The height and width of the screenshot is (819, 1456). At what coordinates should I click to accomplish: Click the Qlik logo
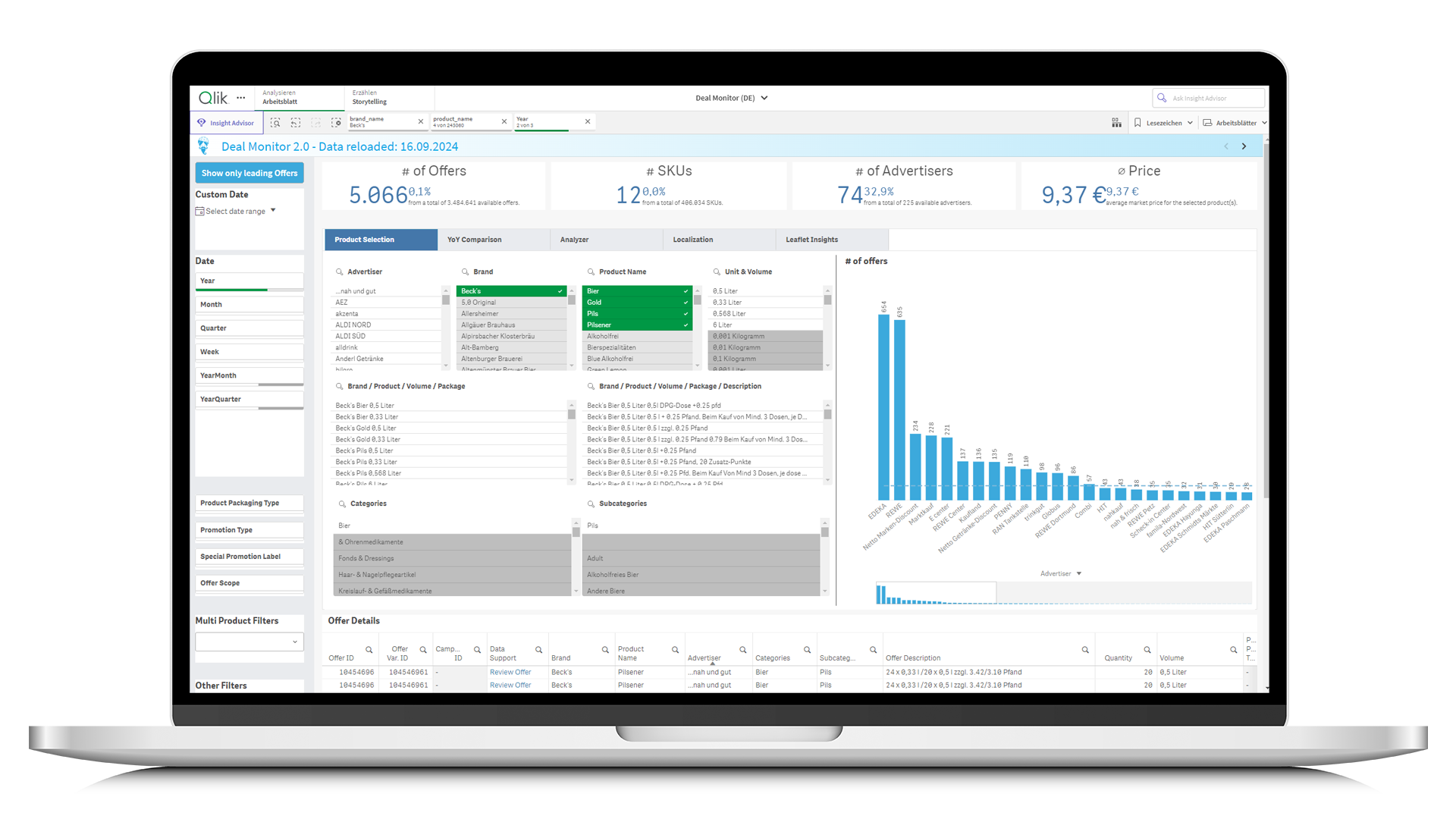point(212,98)
